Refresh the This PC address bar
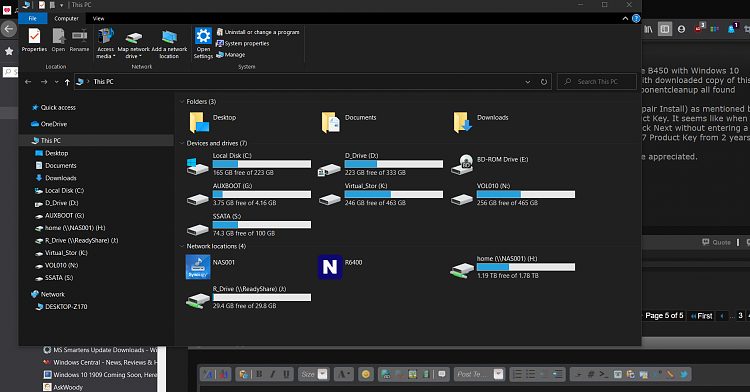Image resolution: width=750 pixels, height=392 pixels. coord(544,82)
